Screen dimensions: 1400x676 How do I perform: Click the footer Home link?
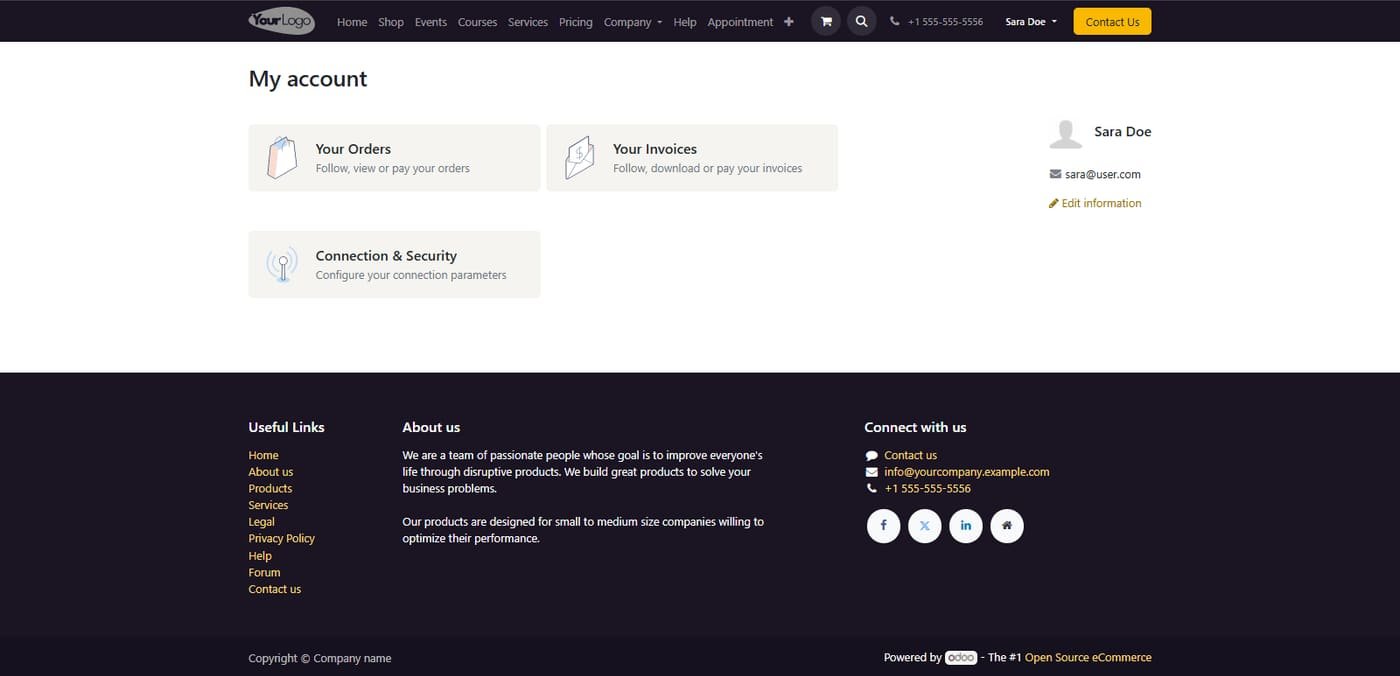[264, 455]
